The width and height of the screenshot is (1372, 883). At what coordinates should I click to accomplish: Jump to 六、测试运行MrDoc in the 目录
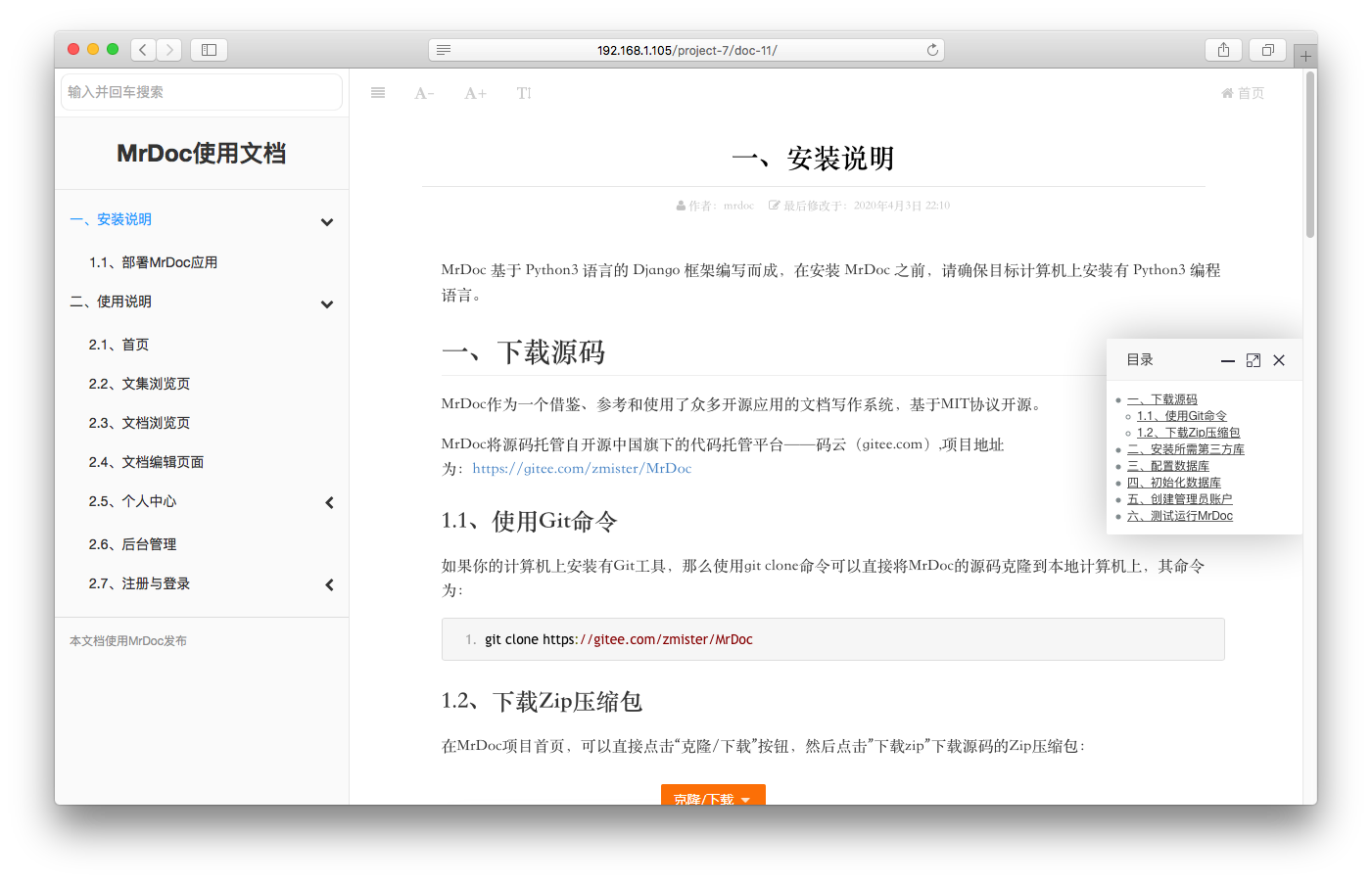(1179, 516)
